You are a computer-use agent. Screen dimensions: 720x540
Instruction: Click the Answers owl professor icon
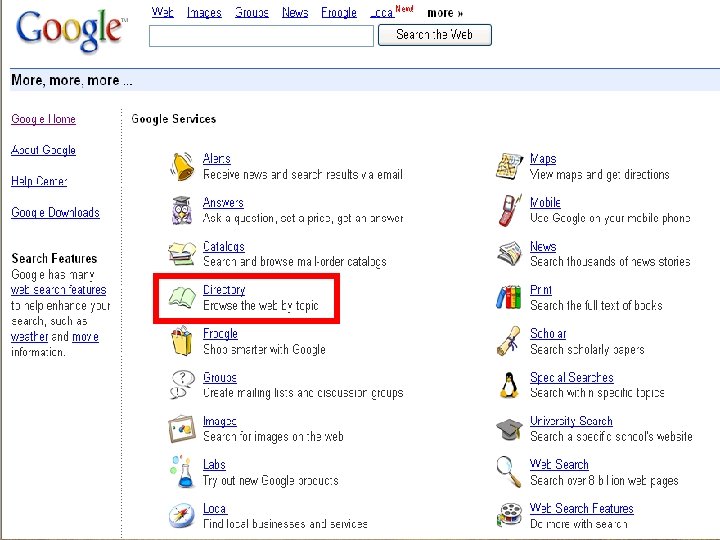tap(182, 210)
